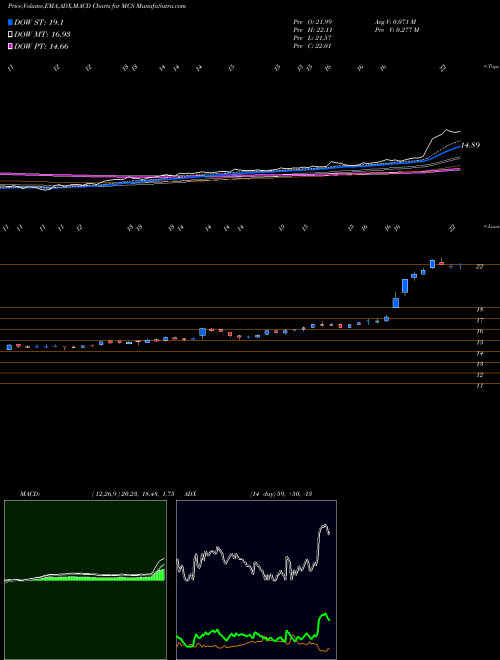Click the 22 price level label

(479, 266)
